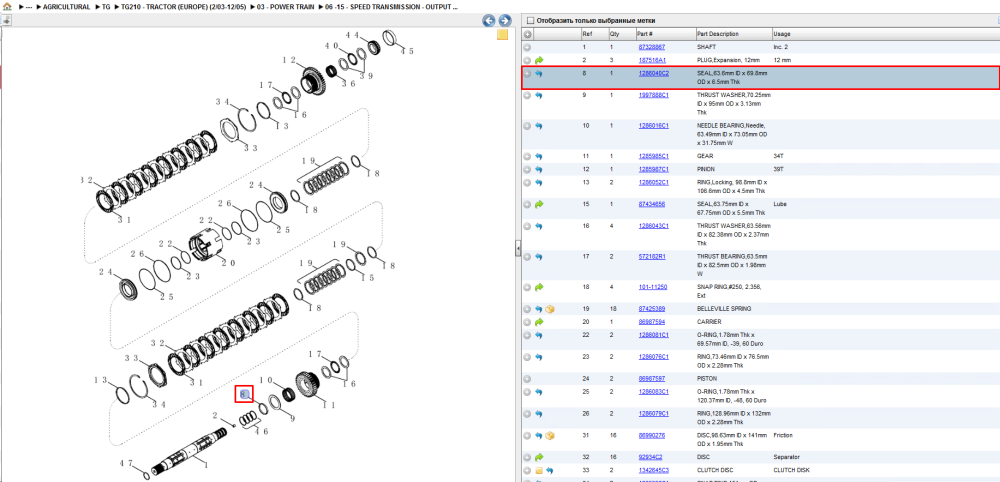Image resolution: width=1000 pixels, height=482 pixels.
Task: Select 'Friction' usage text
Action: click(784, 435)
